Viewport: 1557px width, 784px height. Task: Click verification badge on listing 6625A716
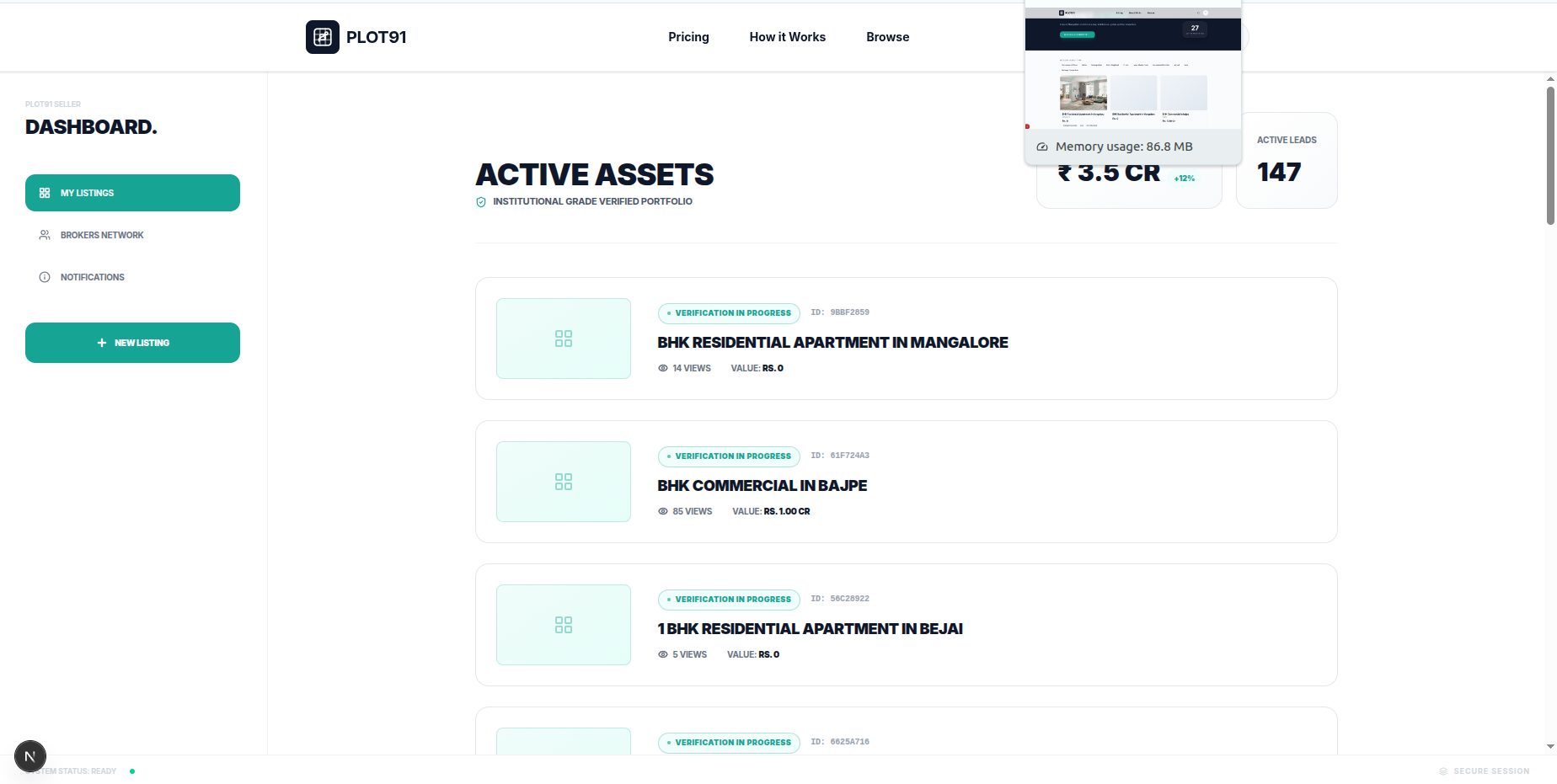(729, 743)
